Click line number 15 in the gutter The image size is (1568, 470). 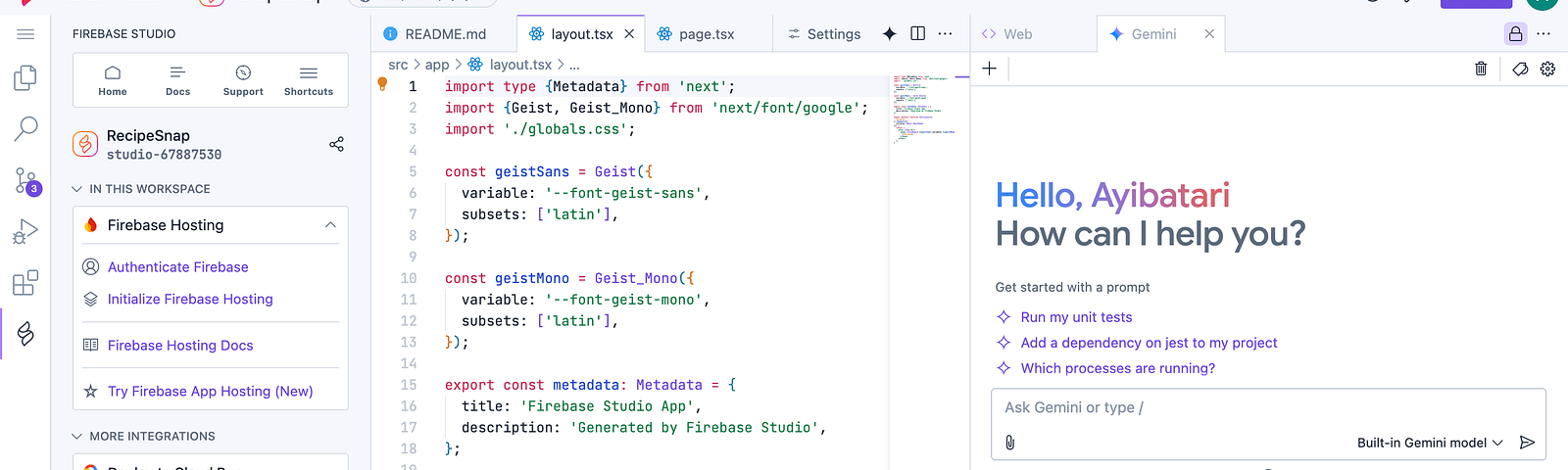click(x=409, y=385)
